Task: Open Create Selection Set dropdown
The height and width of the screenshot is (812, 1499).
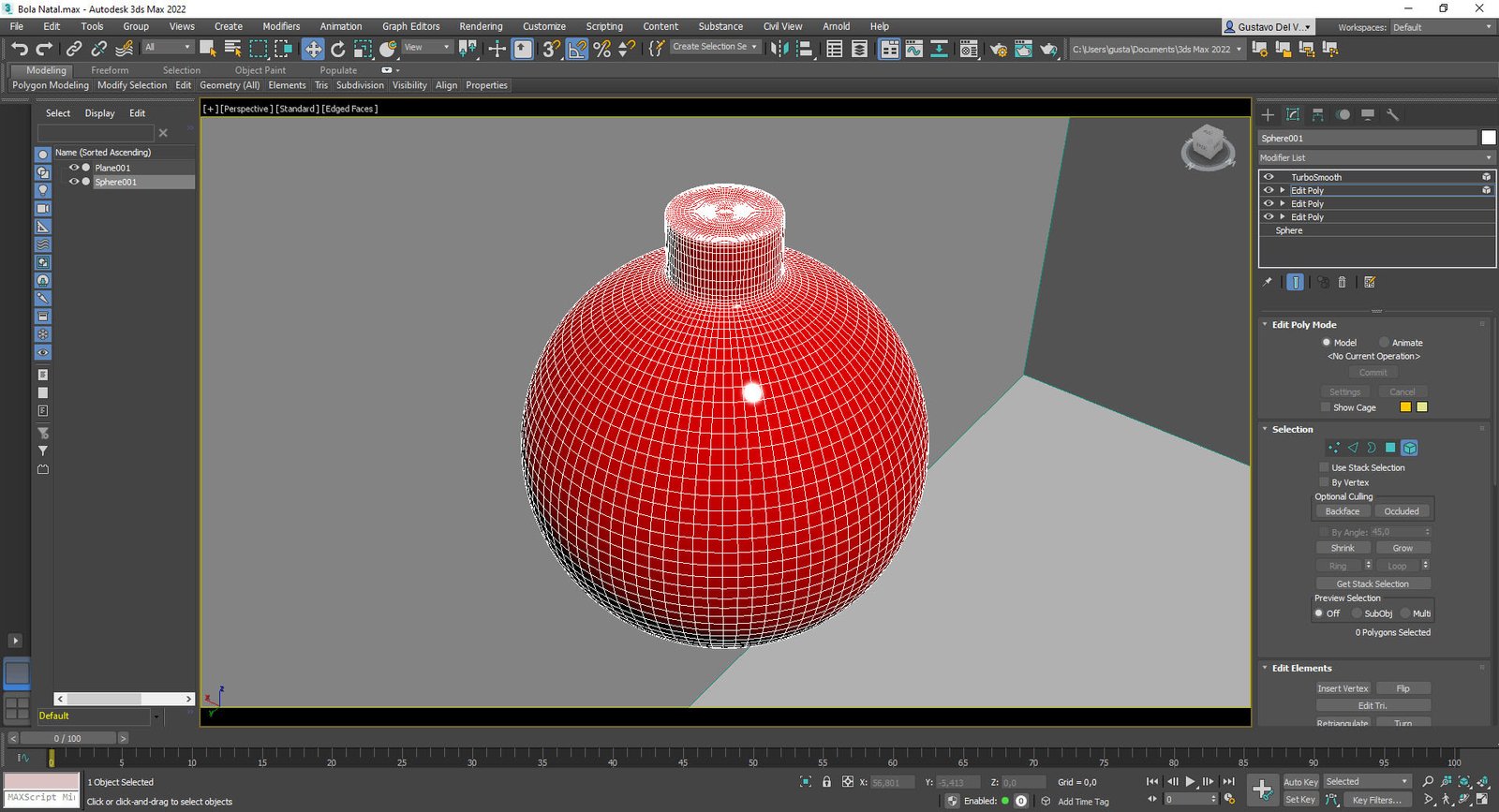Action: coord(715,47)
